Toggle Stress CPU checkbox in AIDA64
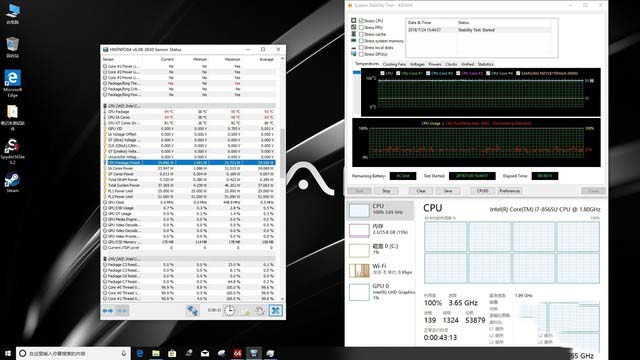Image resolution: width=640 pixels, height=360 pixels. point(361,20)
